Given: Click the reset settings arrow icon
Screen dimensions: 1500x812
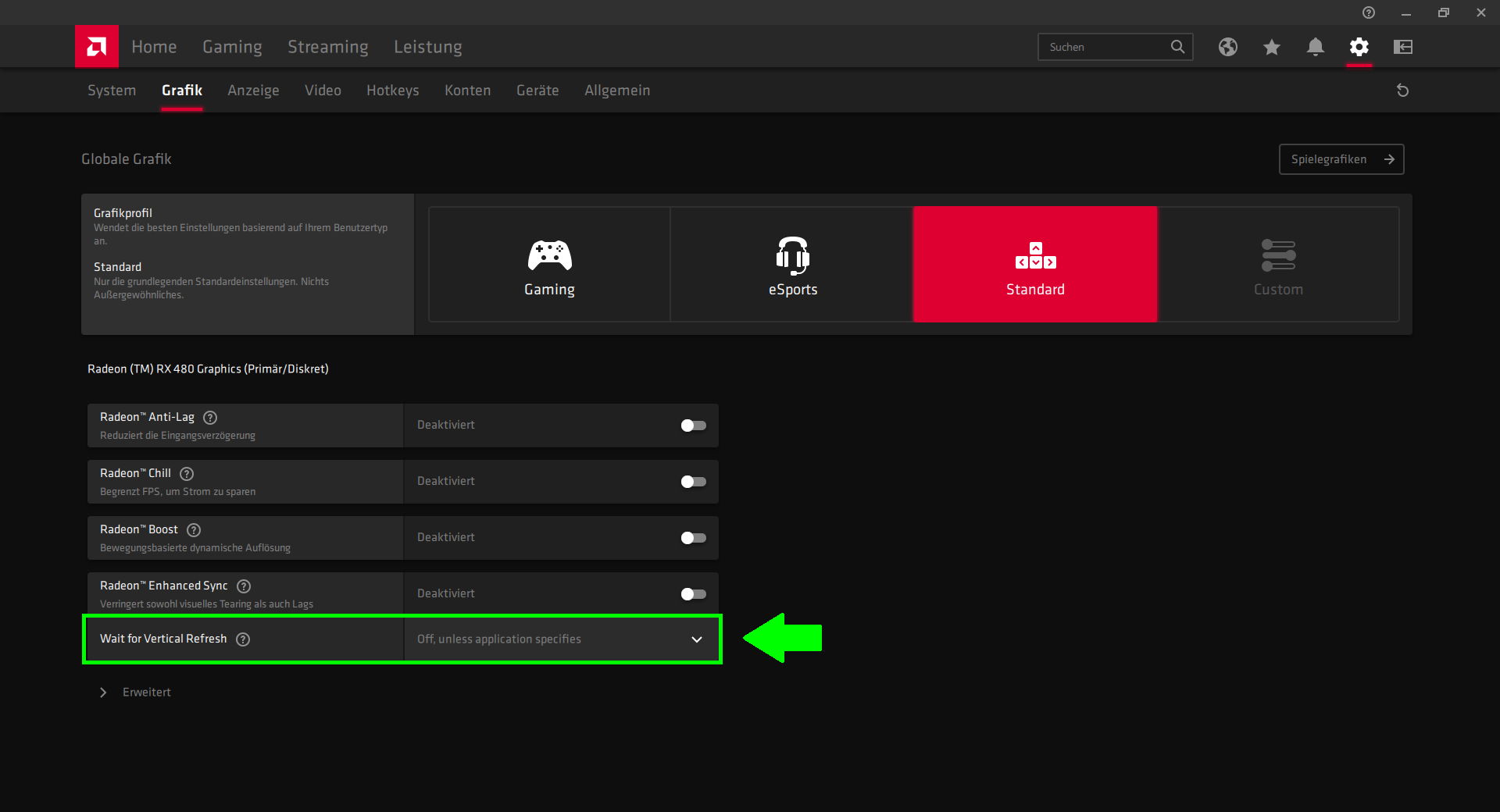Looking at the screenshot, I should coord(1403,91).
